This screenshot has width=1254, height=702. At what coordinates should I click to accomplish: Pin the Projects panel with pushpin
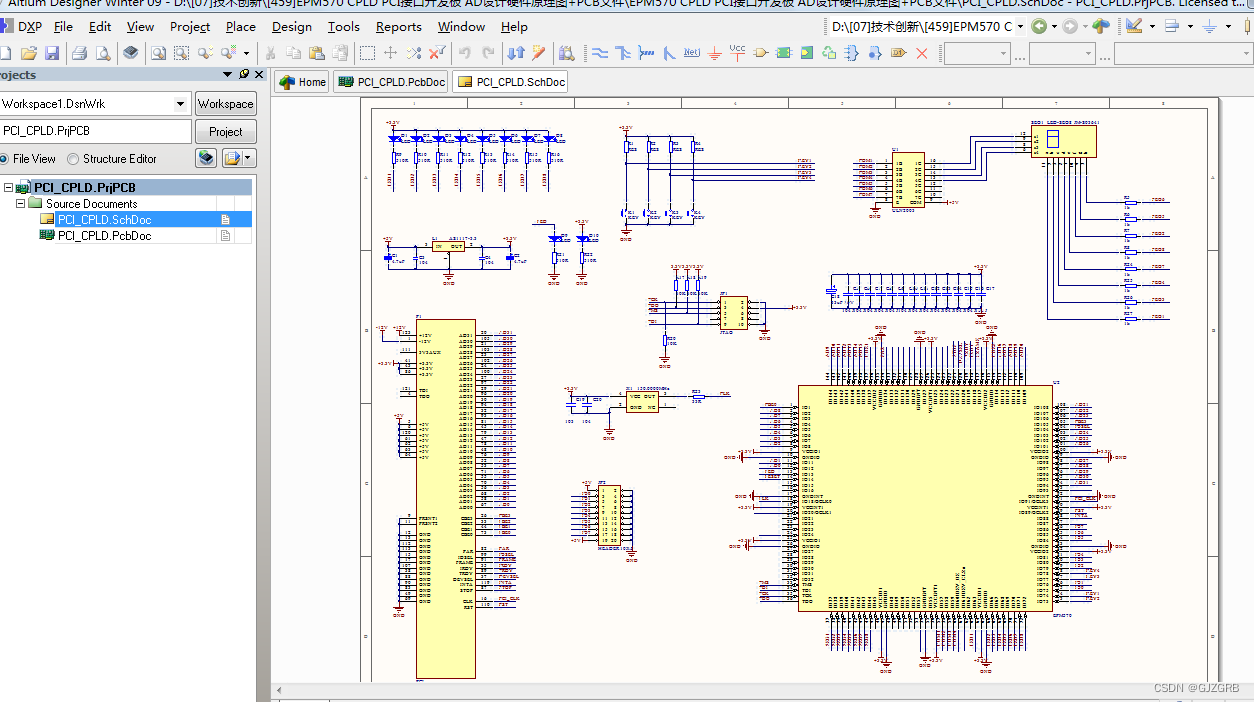point(244,75)
